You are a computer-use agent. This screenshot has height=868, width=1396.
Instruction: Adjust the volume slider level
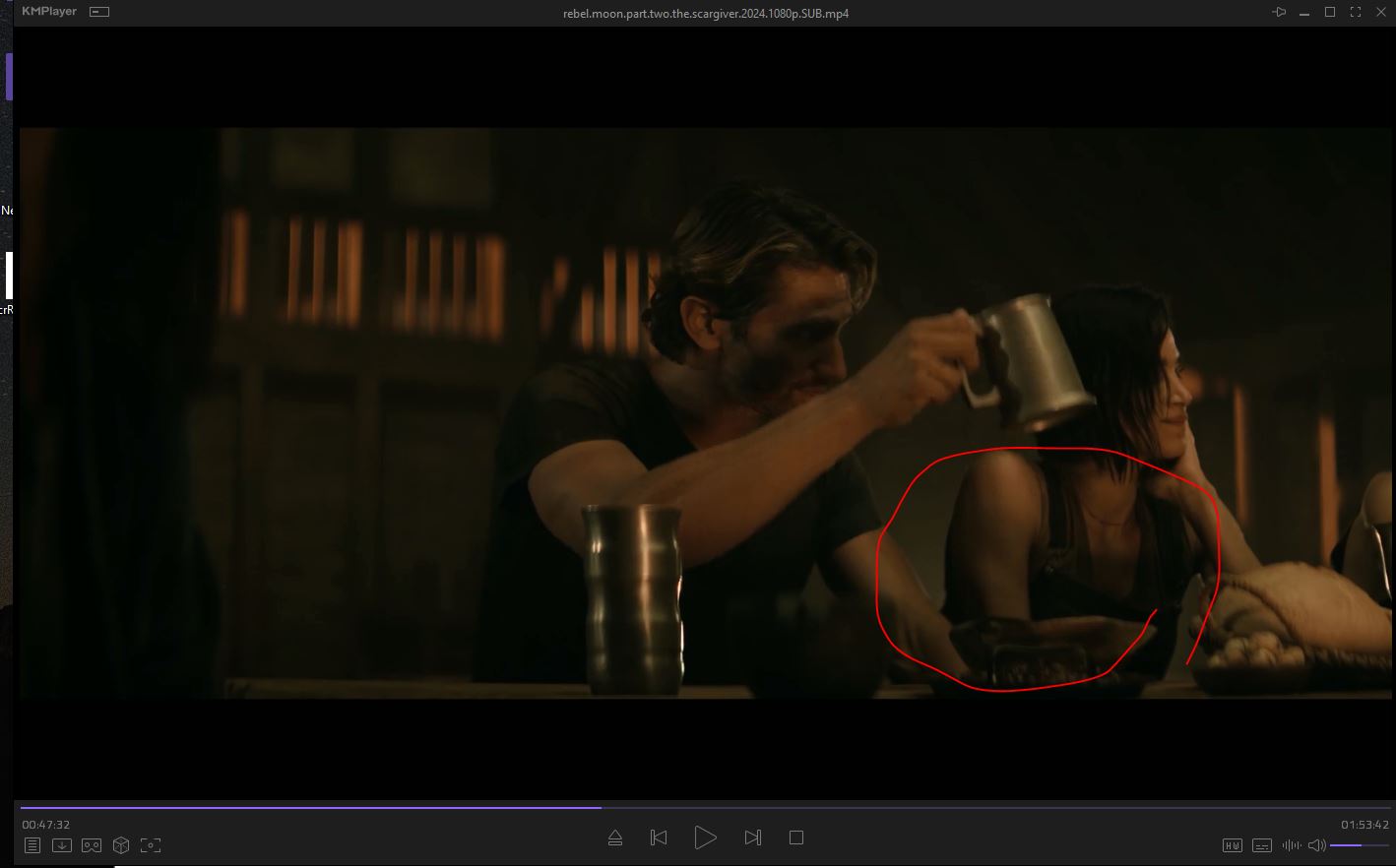click(x=1358, y=845)
